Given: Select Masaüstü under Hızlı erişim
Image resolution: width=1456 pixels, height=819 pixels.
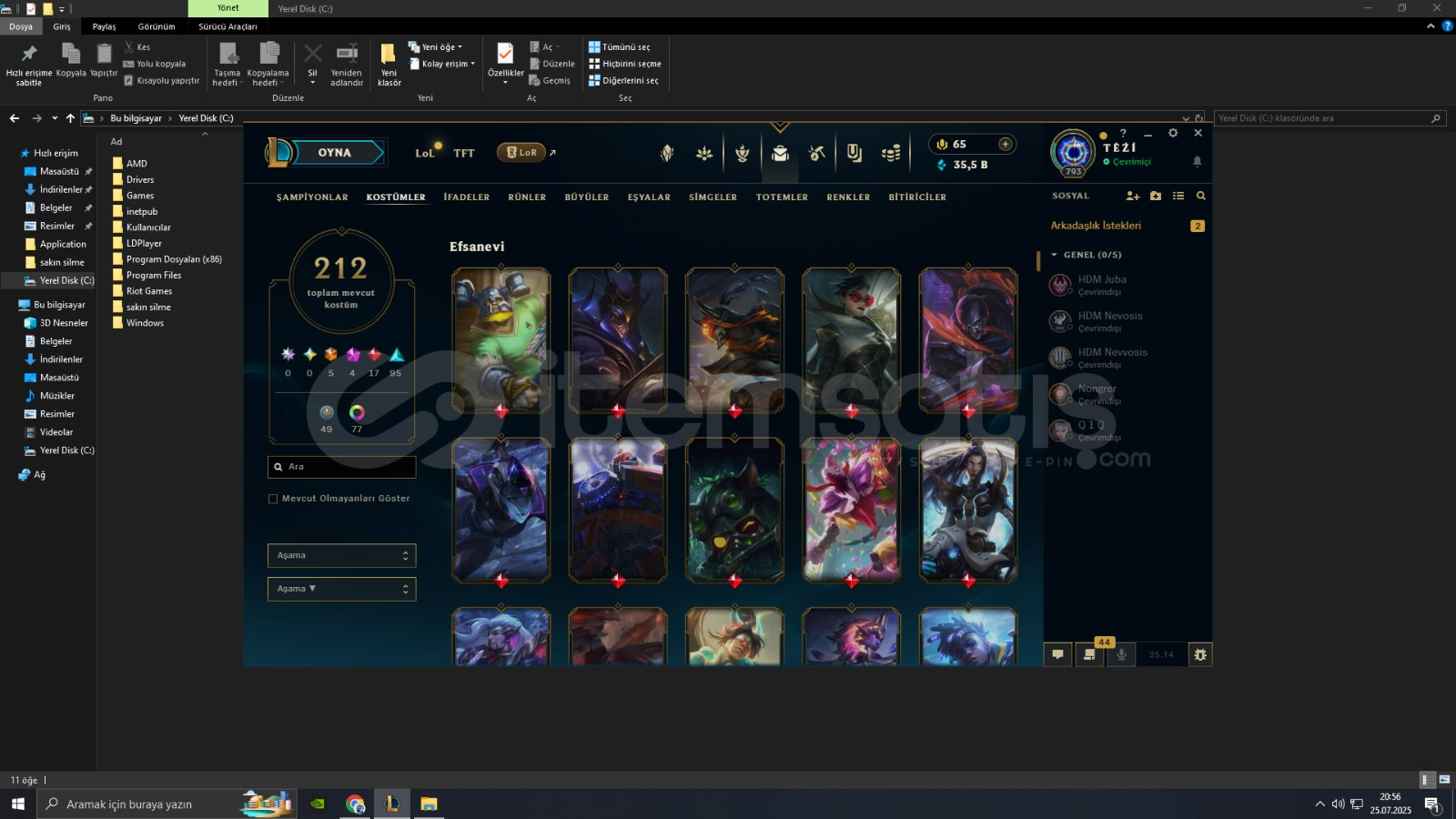Looking at the screenshot, I should pos(59,171).
